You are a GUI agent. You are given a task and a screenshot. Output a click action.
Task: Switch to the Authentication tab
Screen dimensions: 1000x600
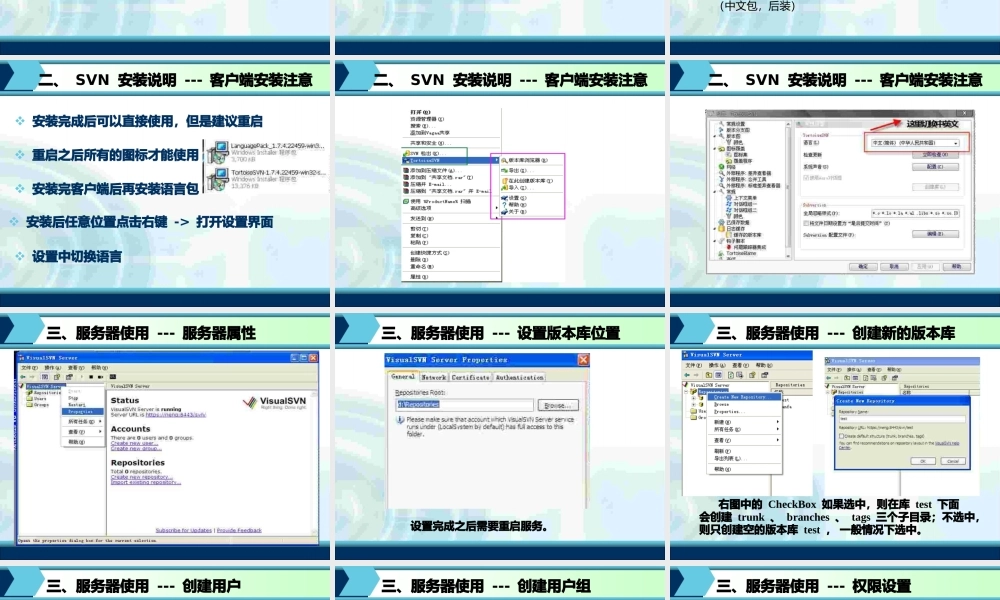[x=520, y=377]
